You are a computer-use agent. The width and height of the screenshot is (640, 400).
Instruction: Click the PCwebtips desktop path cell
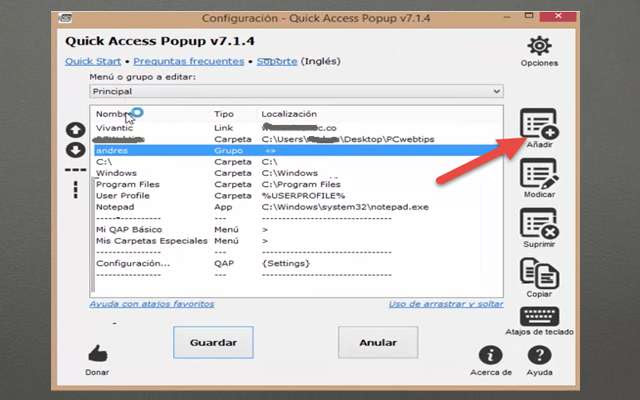(348, 139)
